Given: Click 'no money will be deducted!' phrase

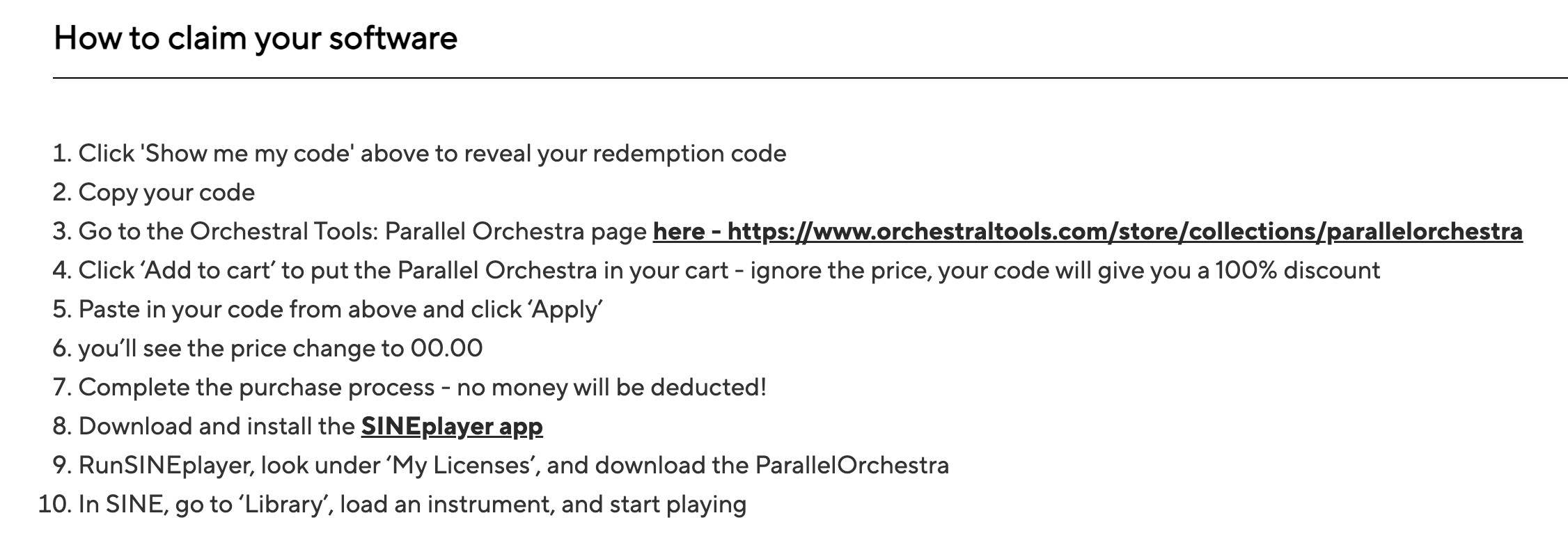Looking at the screenshot, I should click(x=611, y=388).
